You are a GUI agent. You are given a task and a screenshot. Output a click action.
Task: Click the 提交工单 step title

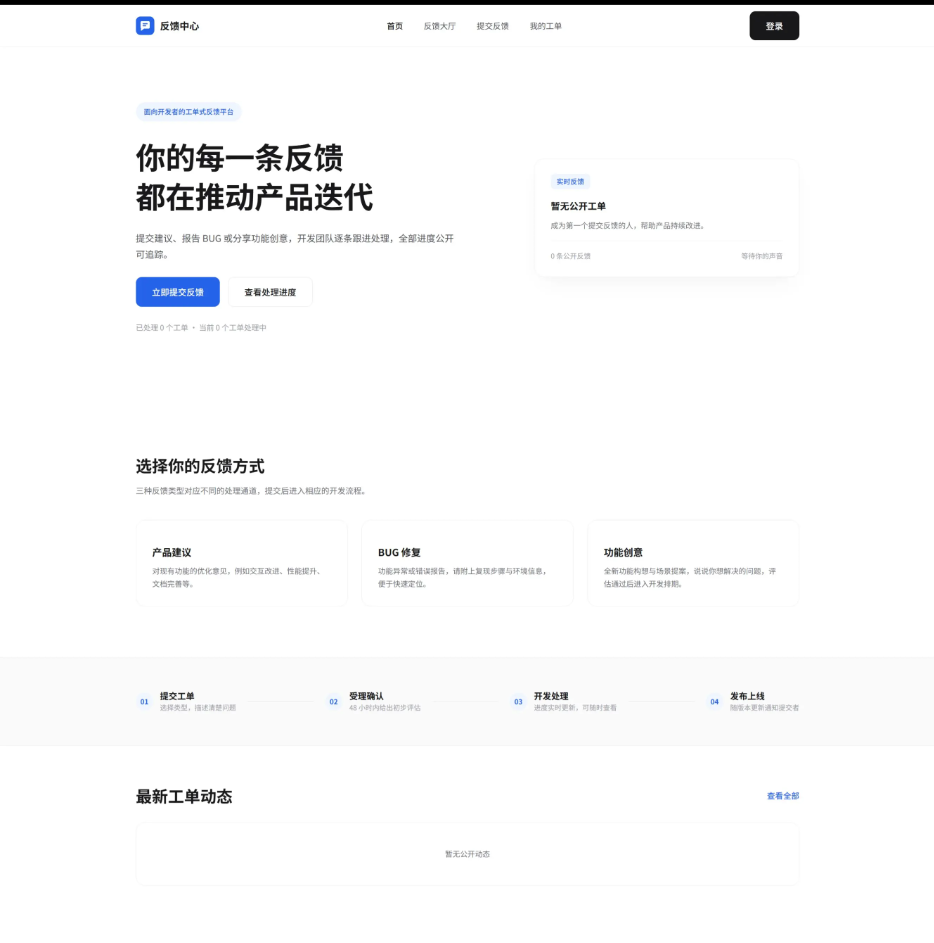[x=177, y=696]
